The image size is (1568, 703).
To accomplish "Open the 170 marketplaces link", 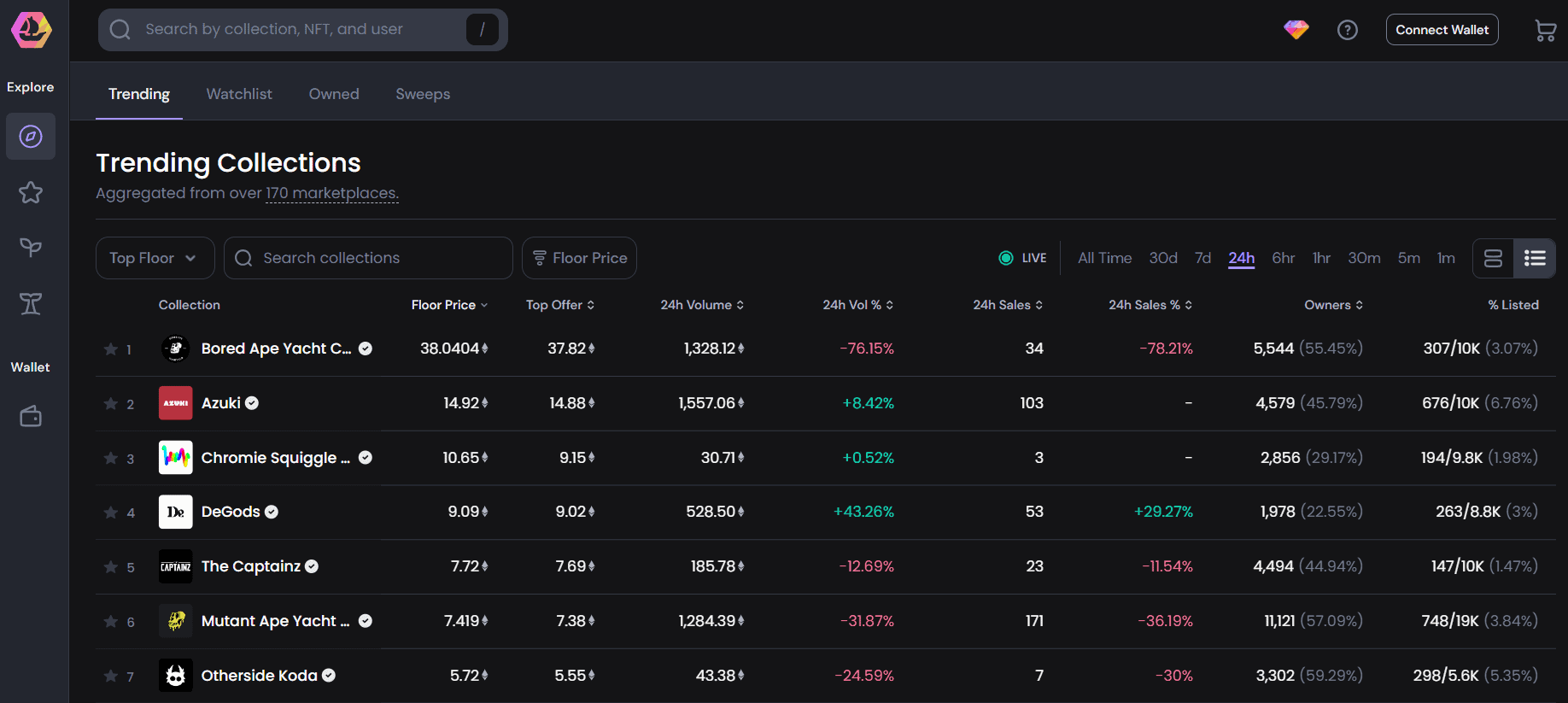I will [x=331, y=194].
